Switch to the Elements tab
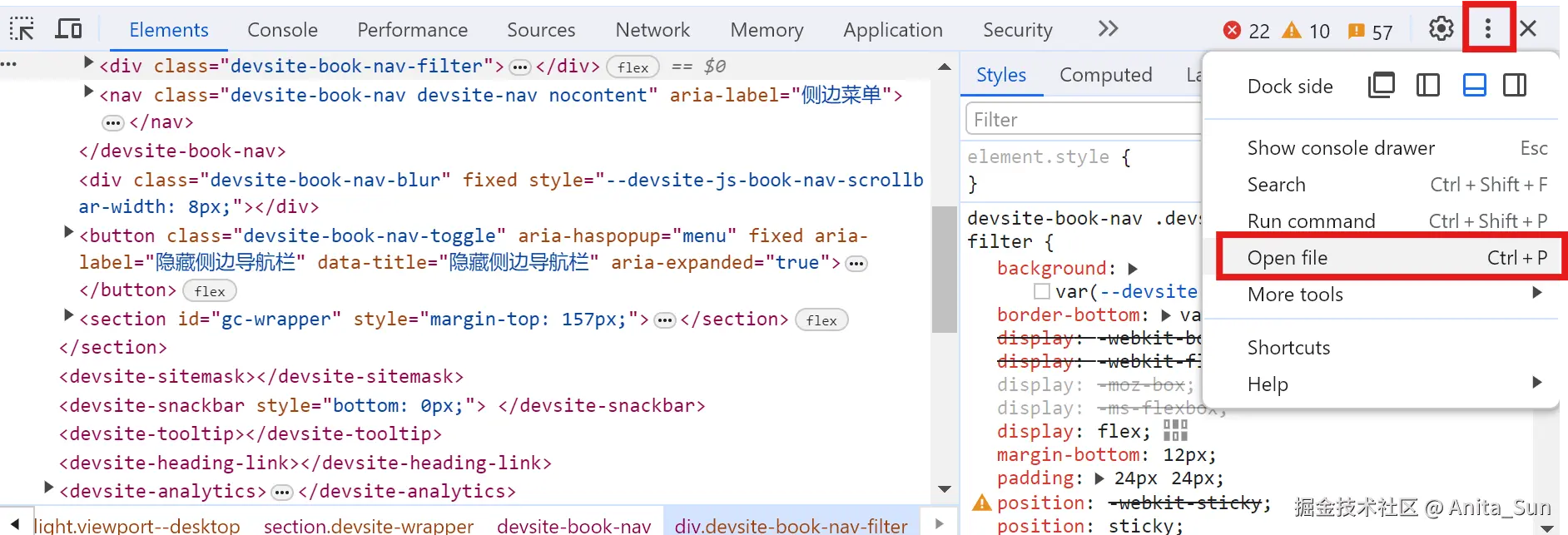1568x535 pixels. (x=169, y=30)
